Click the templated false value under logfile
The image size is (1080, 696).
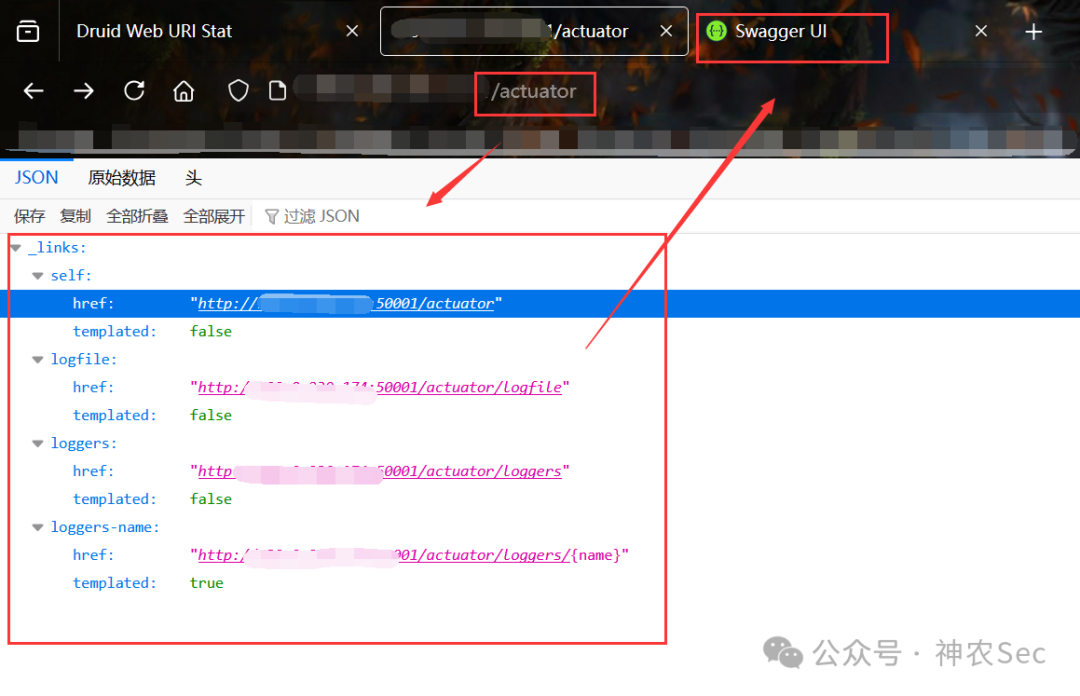point(211,416)
